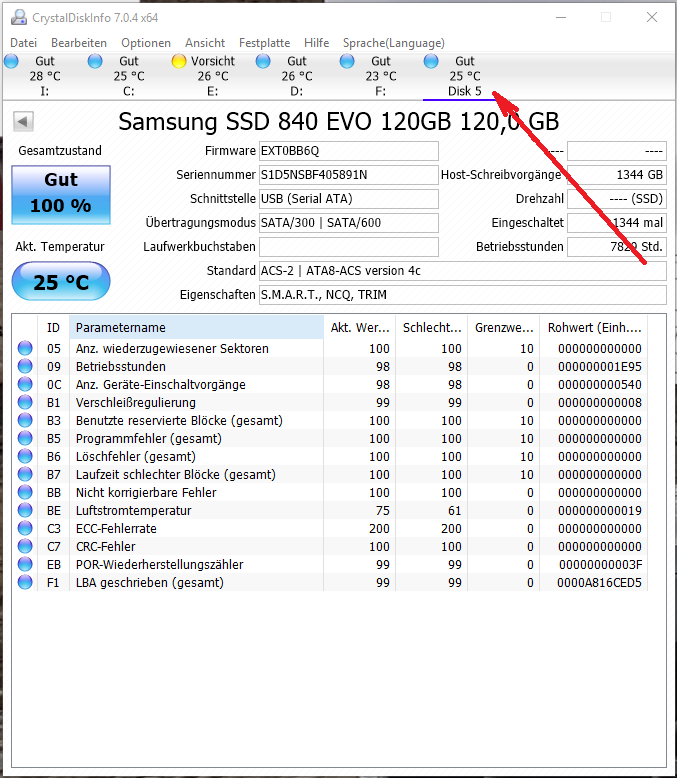The image size is (677, 778).
Task: Sort by ID column header
Action: tap(54, 327)
